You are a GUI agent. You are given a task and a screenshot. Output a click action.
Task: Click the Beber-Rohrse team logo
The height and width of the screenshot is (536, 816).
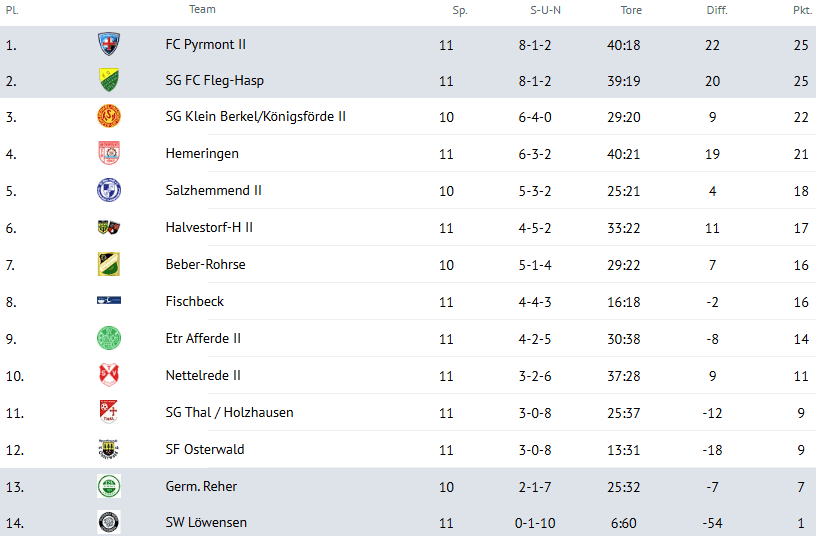[x=109, y=264]
